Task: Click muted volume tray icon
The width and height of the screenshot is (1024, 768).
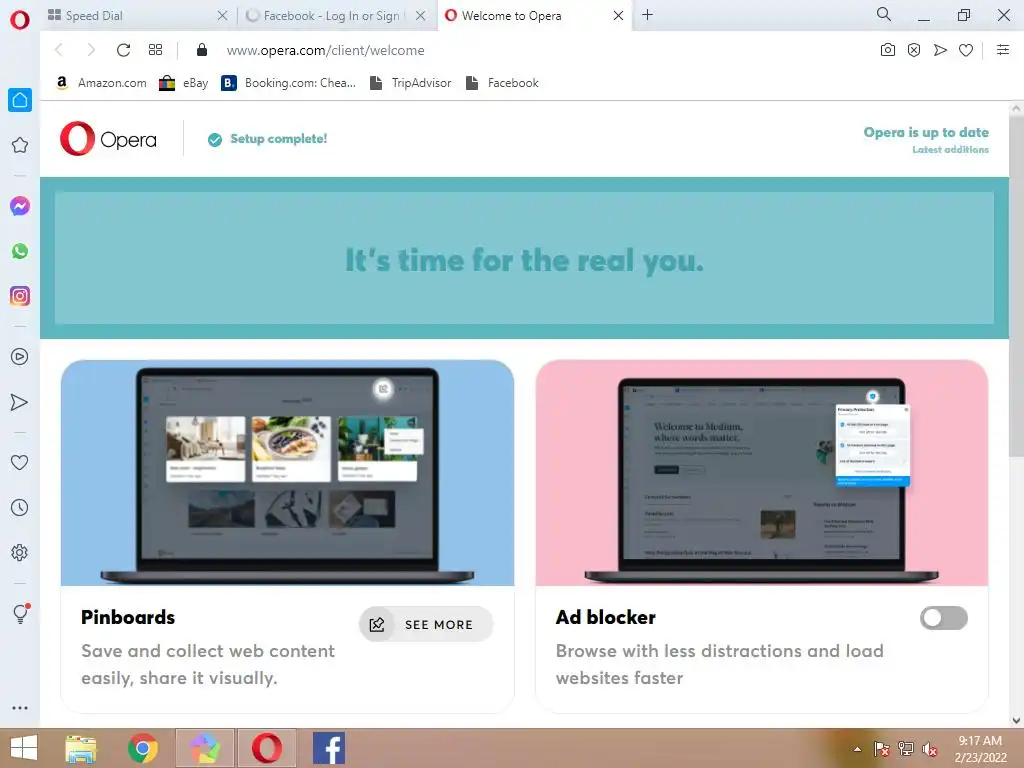Action: 930,749
